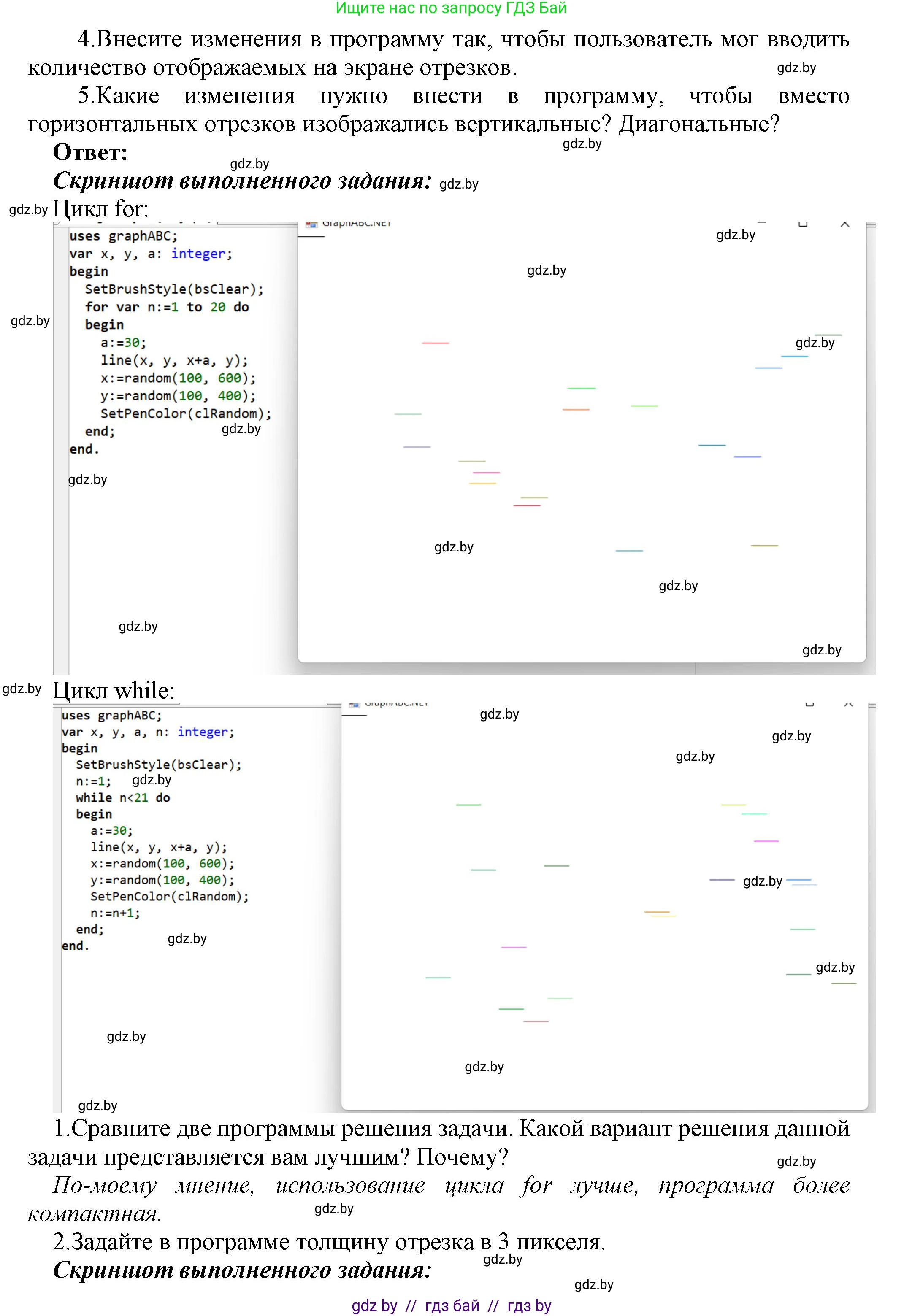Open the 'gdz by' footer link

[374, 1305]
